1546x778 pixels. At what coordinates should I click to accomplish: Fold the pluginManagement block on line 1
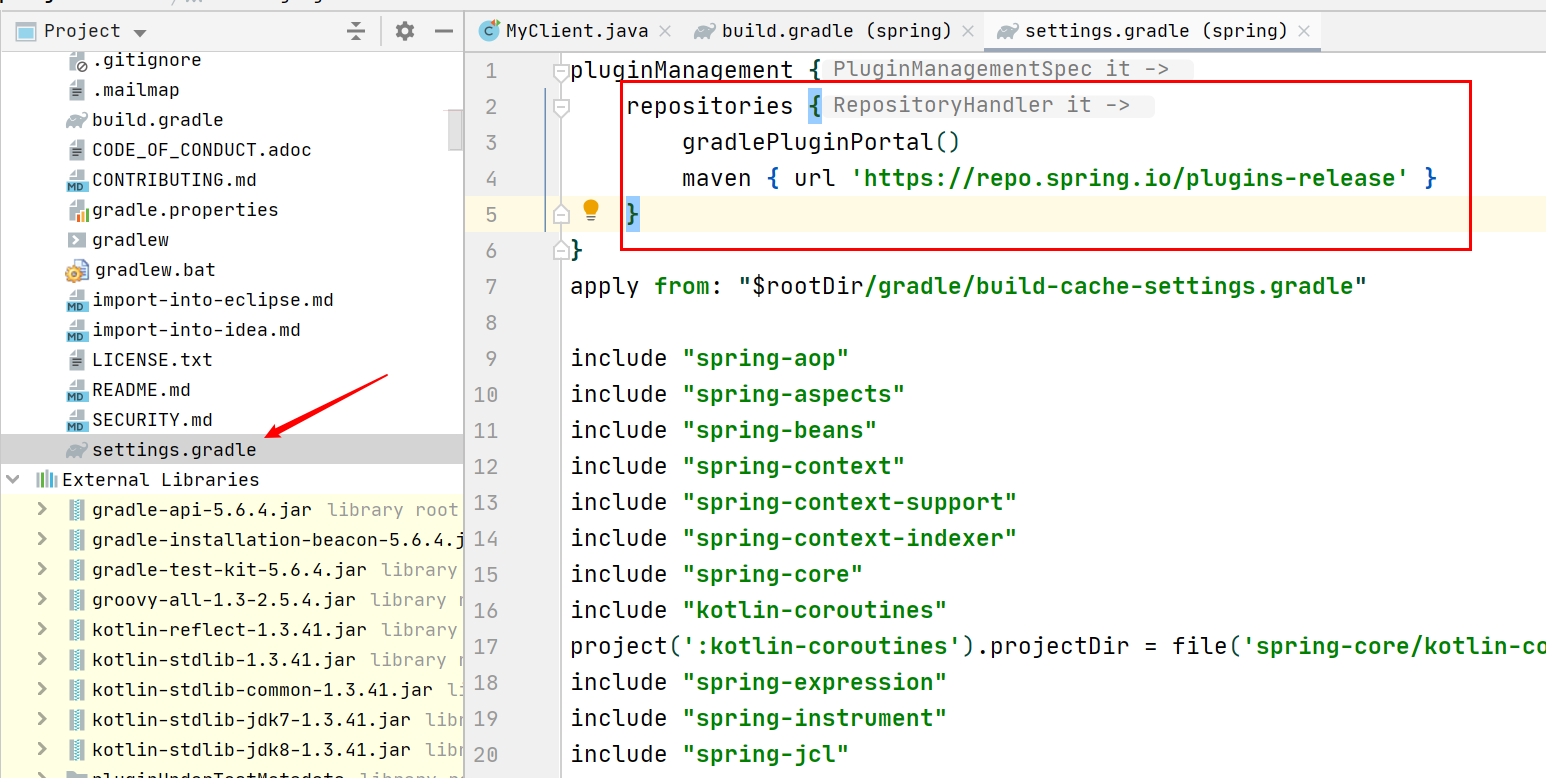561,71
